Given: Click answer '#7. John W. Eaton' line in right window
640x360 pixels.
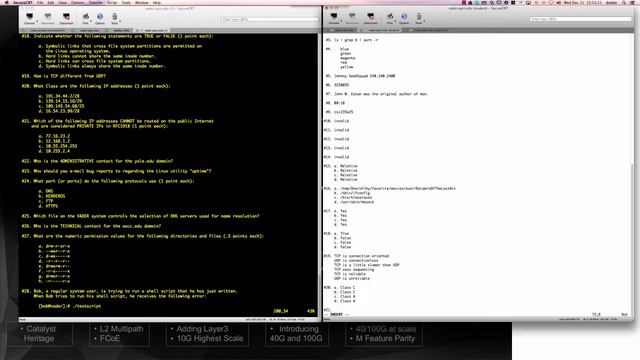Looking at the screenshot, I should tap(376, 94).
